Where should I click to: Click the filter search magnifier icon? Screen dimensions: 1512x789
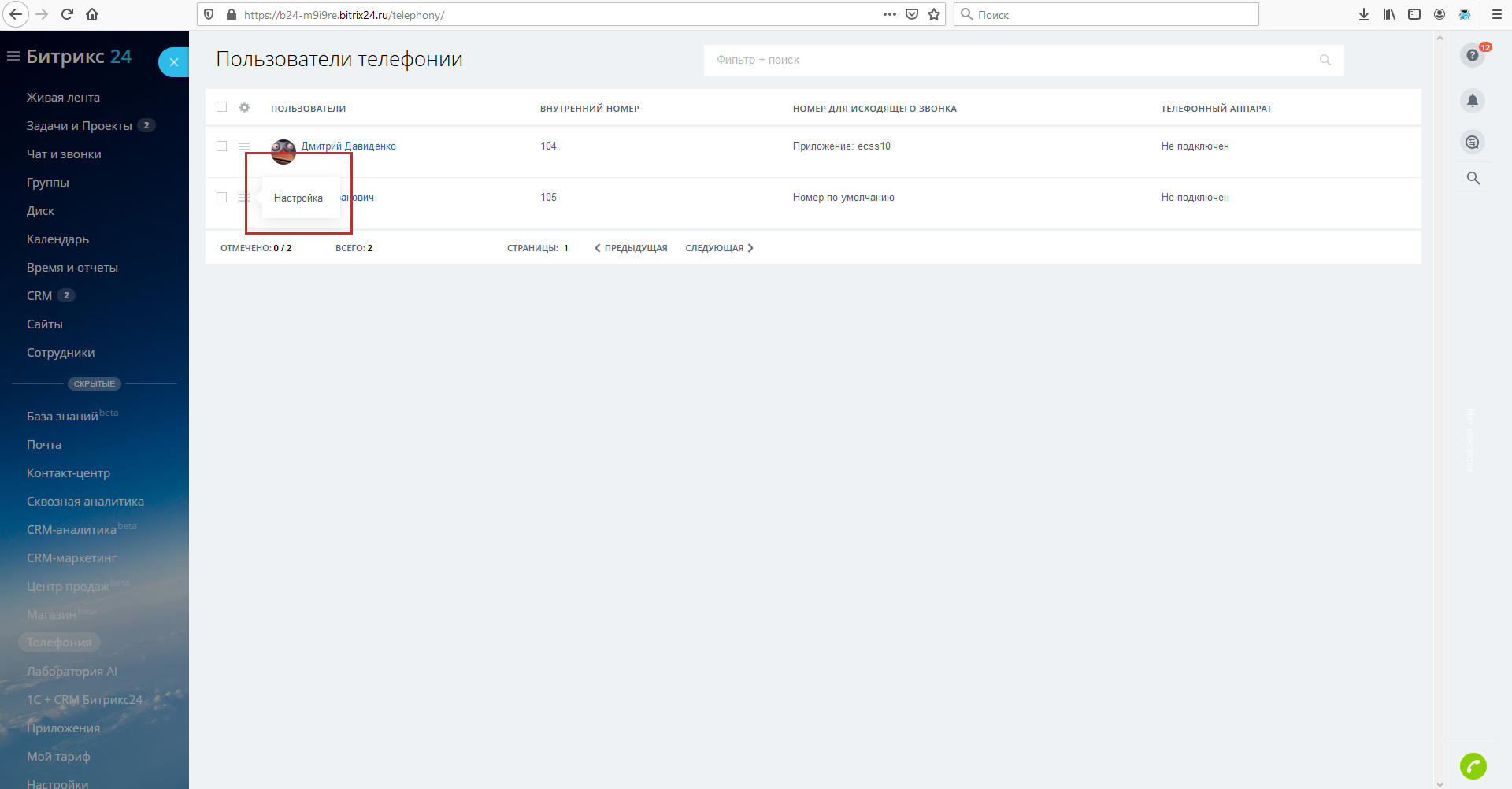[x=1325, y=60]
